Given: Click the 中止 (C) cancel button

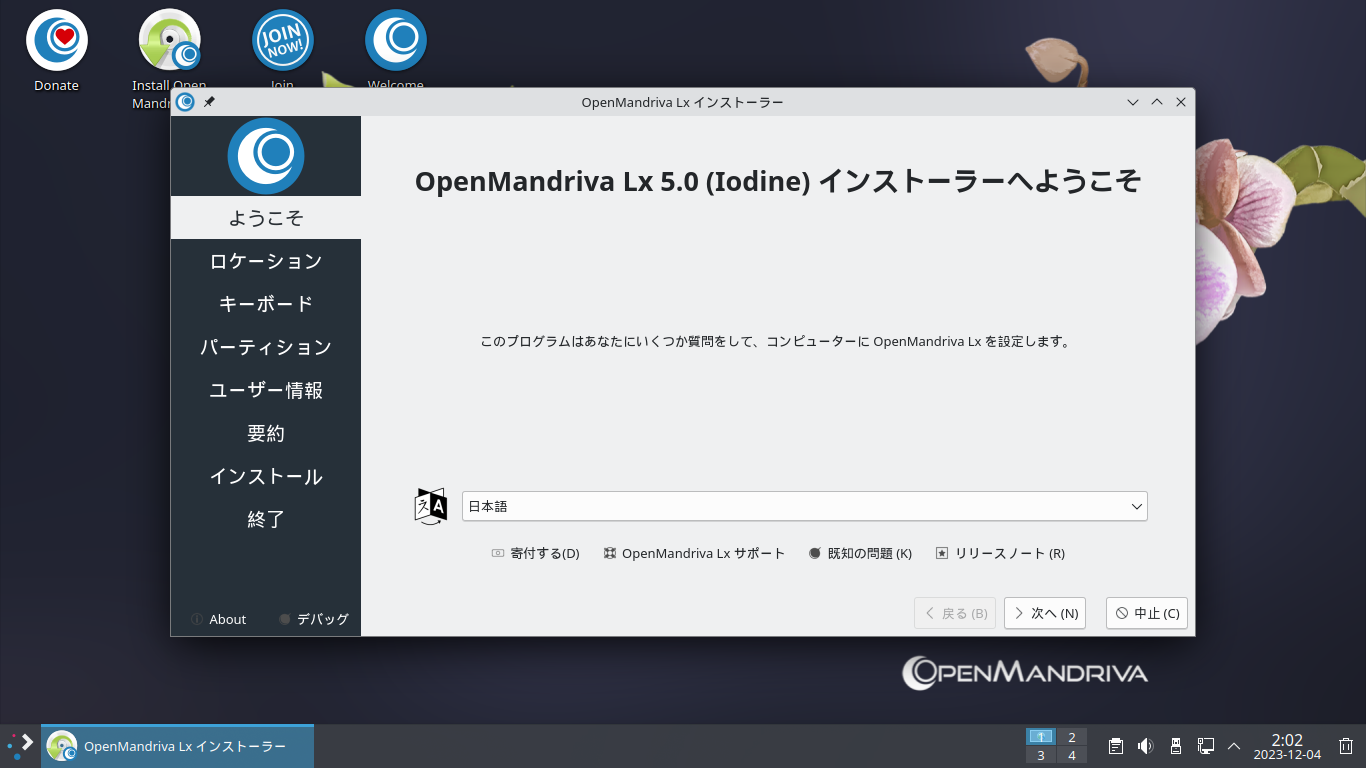Looking at the screenshot, I should click(x=1147, y=613).
